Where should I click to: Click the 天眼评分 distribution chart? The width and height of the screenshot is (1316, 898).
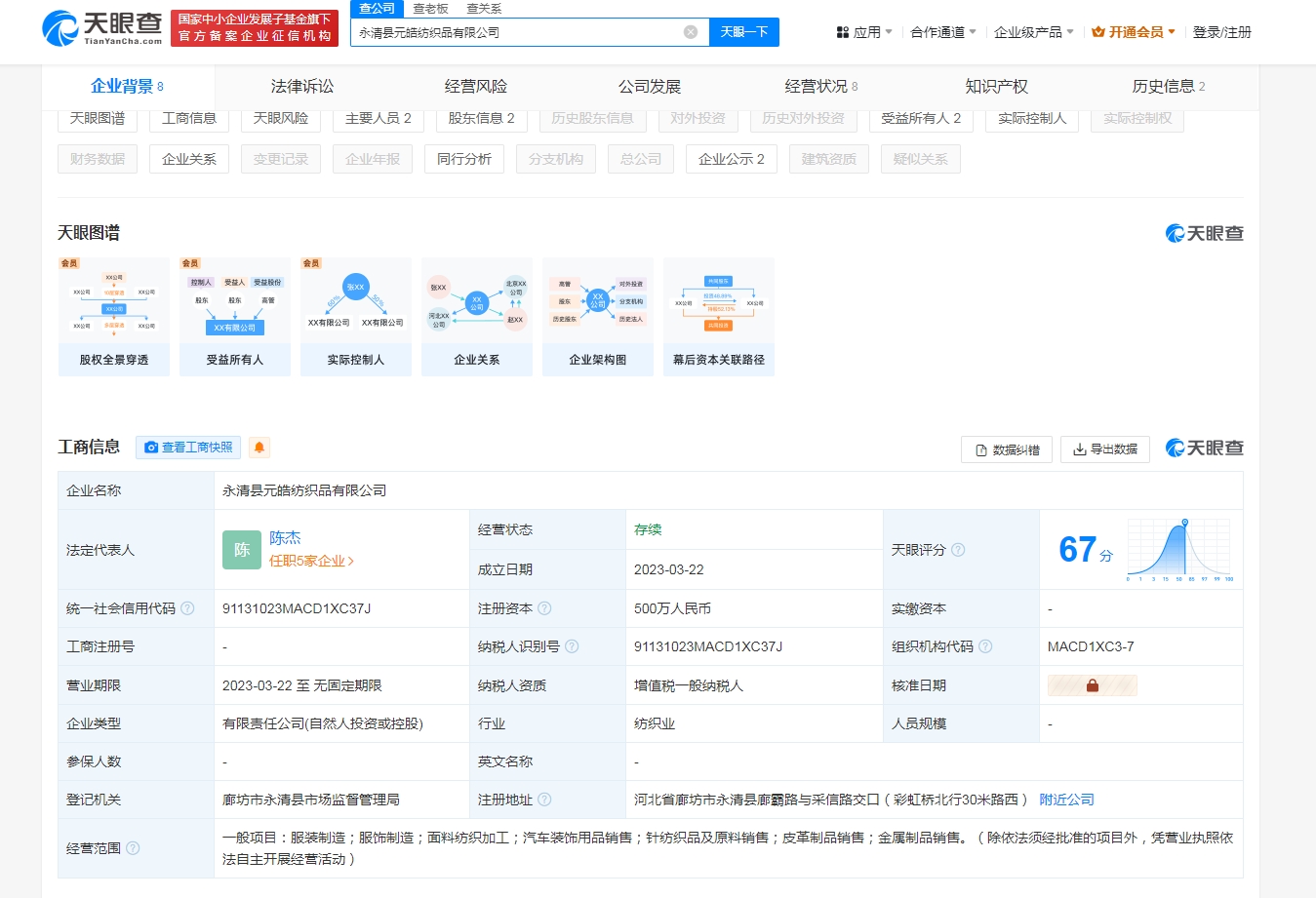click(x=1180, y=550)
